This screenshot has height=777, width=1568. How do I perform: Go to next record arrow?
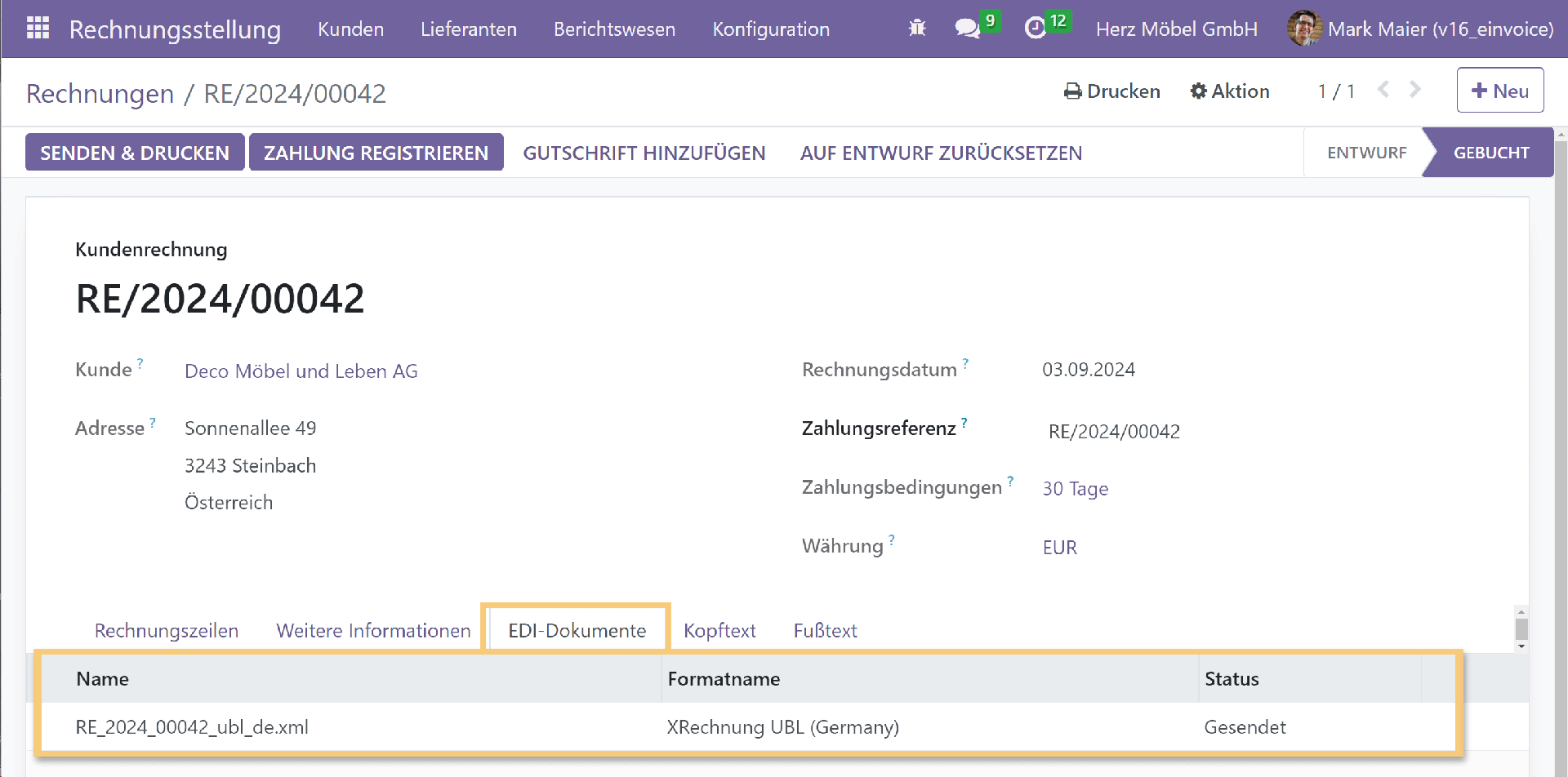(1415, 90)
